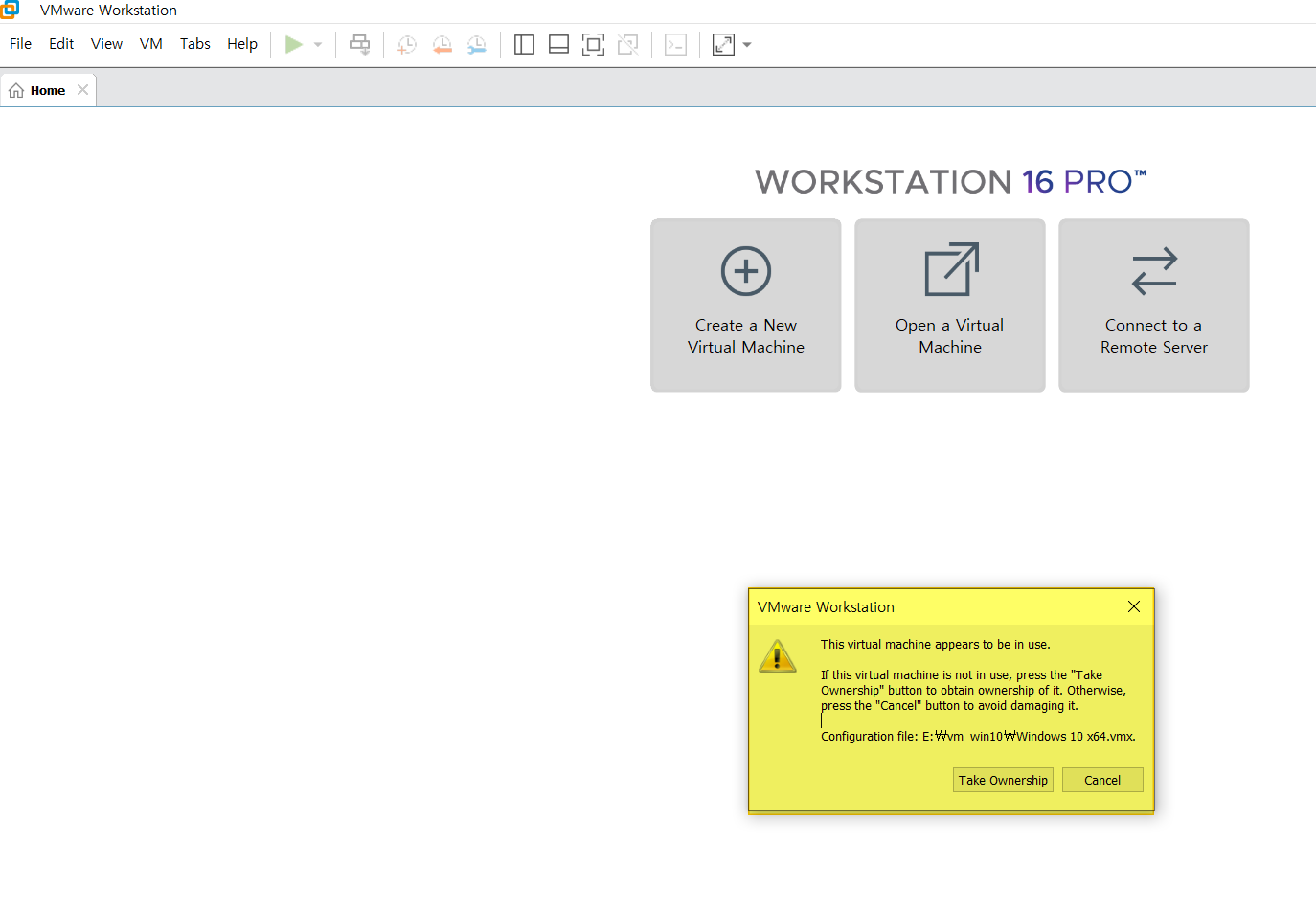The image size is (1316, 913).
Task: Open the stretch display dropdown arrow
Action: tap(747, 45)
